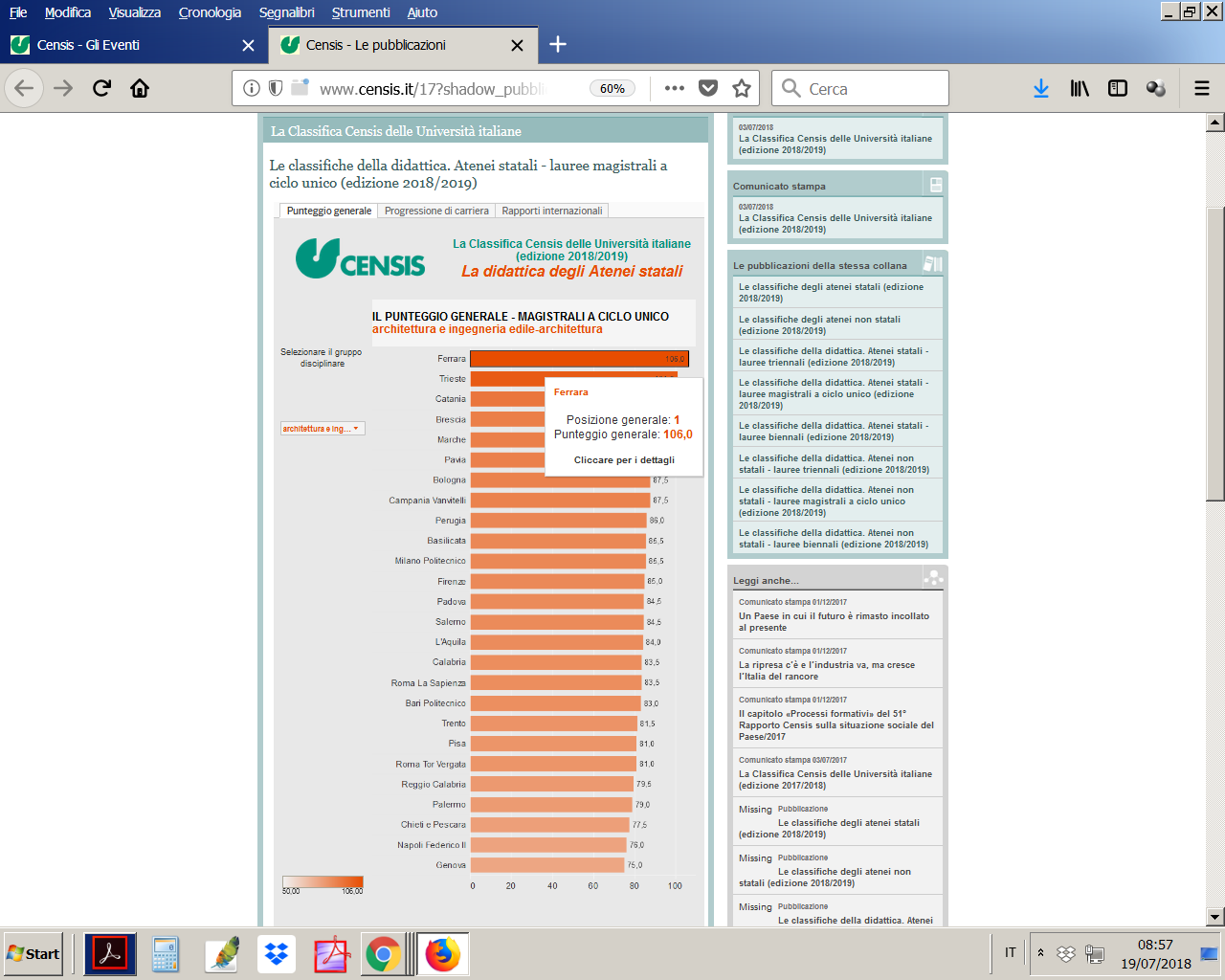Image resolution: width=1225 pixels, height=980 pixels.
Task: Open the File menu
Action: [x=18, y=12]
